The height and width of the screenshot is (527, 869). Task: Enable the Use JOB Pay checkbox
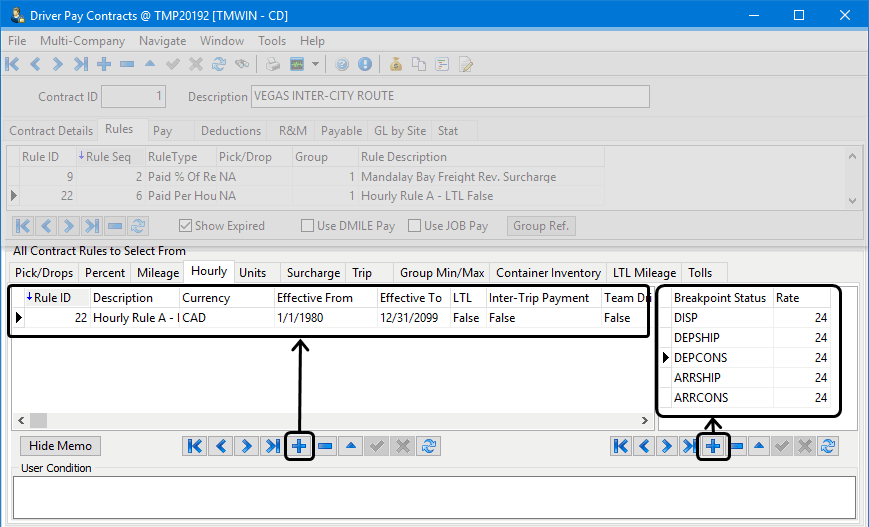tap(415, 226)
